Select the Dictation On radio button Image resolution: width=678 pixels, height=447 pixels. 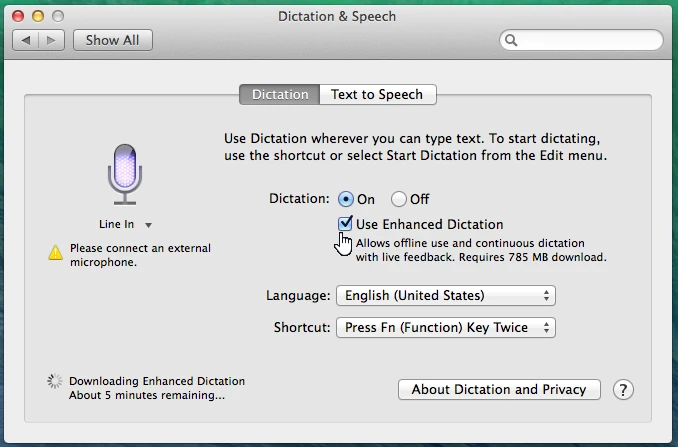click(x=345, y=199)
